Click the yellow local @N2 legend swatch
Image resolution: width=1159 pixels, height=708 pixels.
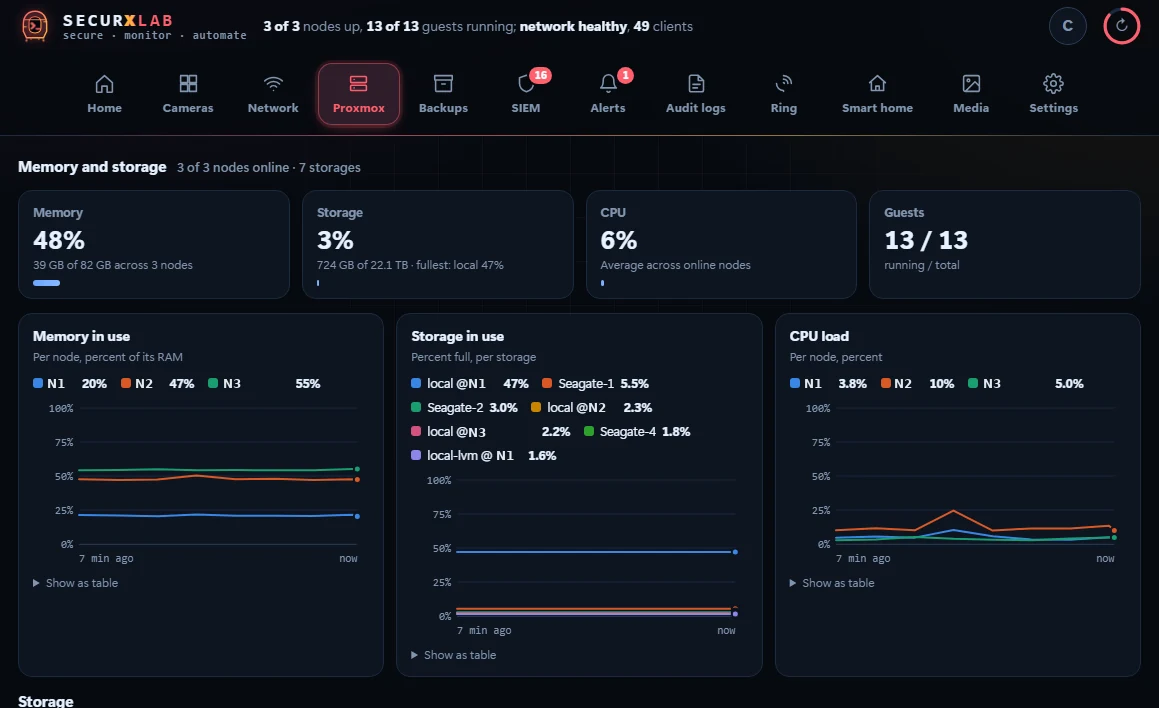click(536, 407)
